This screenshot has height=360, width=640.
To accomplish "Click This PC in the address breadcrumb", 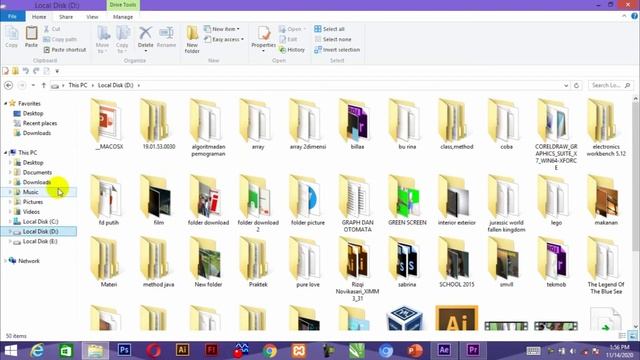I will (x=78, y=85).
